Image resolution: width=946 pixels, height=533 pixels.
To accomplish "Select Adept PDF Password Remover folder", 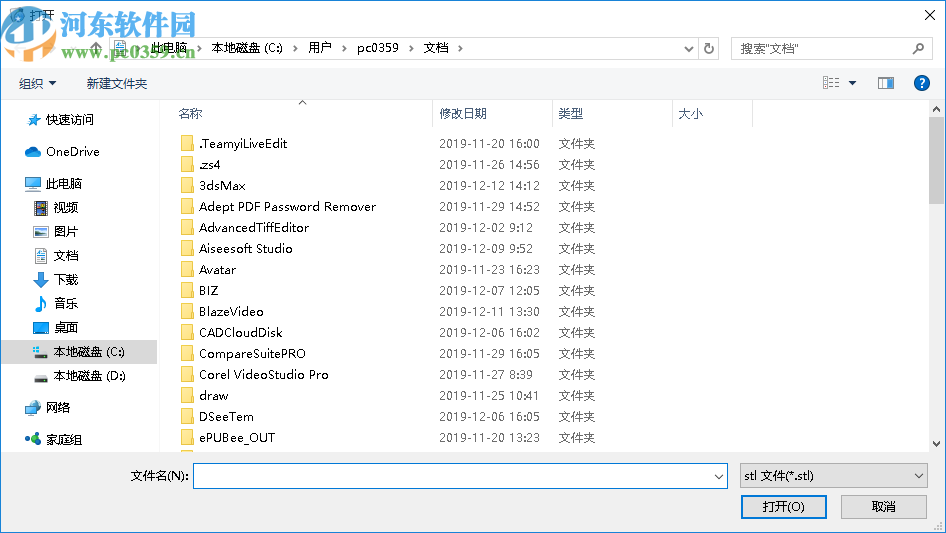I will coord(287,206).
